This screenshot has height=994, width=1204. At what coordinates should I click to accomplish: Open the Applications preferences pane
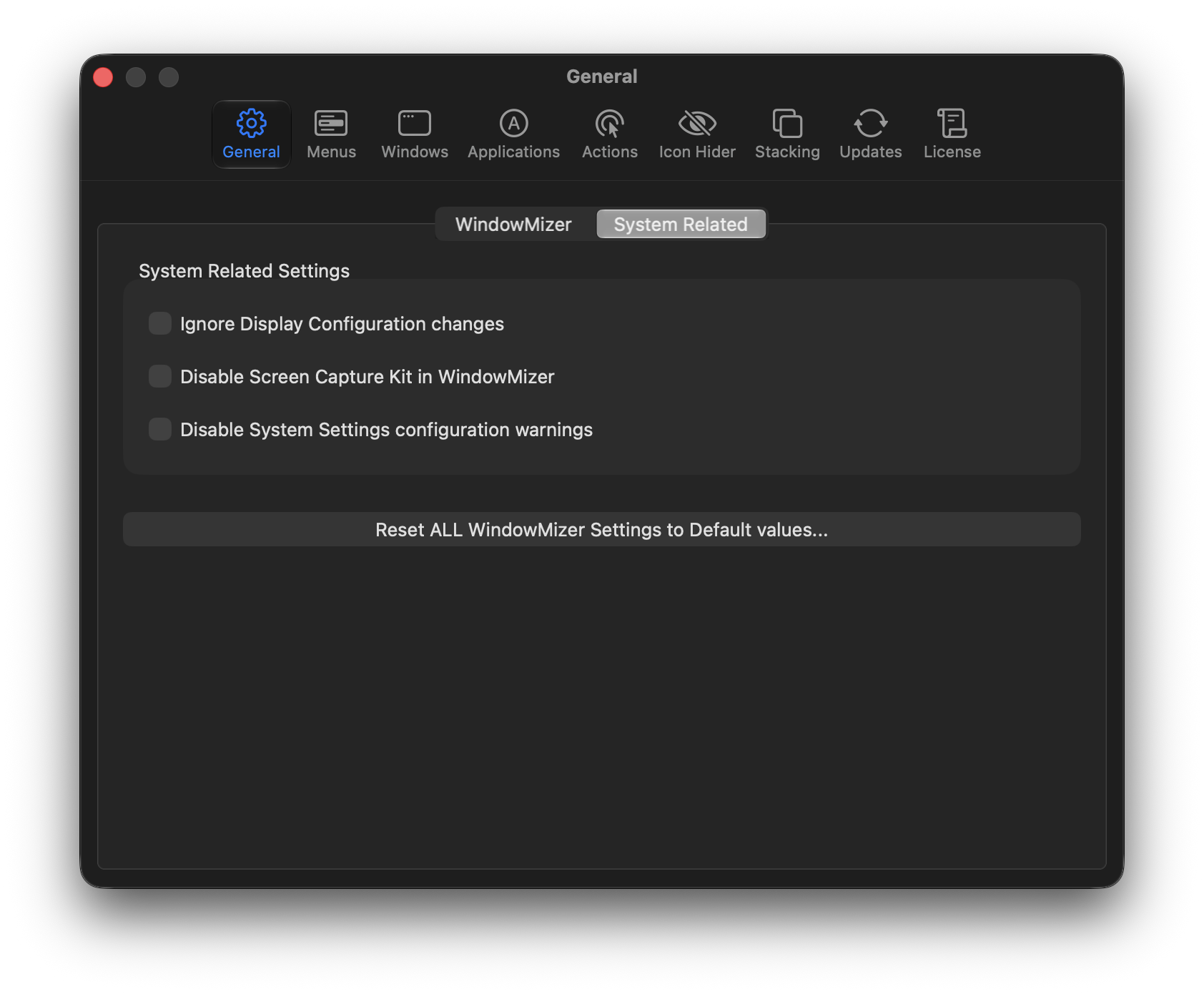pyautogui.click(x=513, y=134)
